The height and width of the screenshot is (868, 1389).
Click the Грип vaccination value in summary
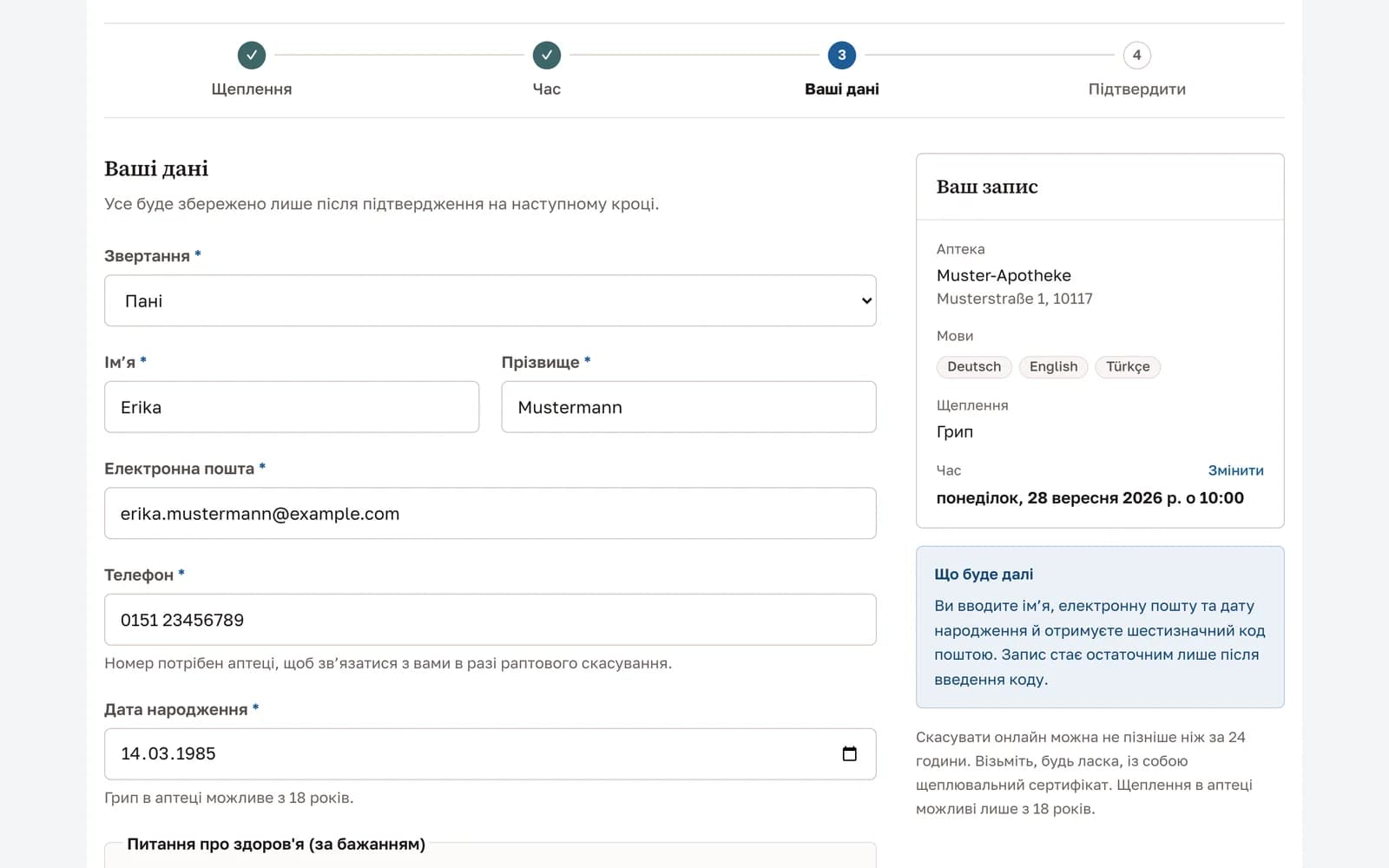[955, 431]
